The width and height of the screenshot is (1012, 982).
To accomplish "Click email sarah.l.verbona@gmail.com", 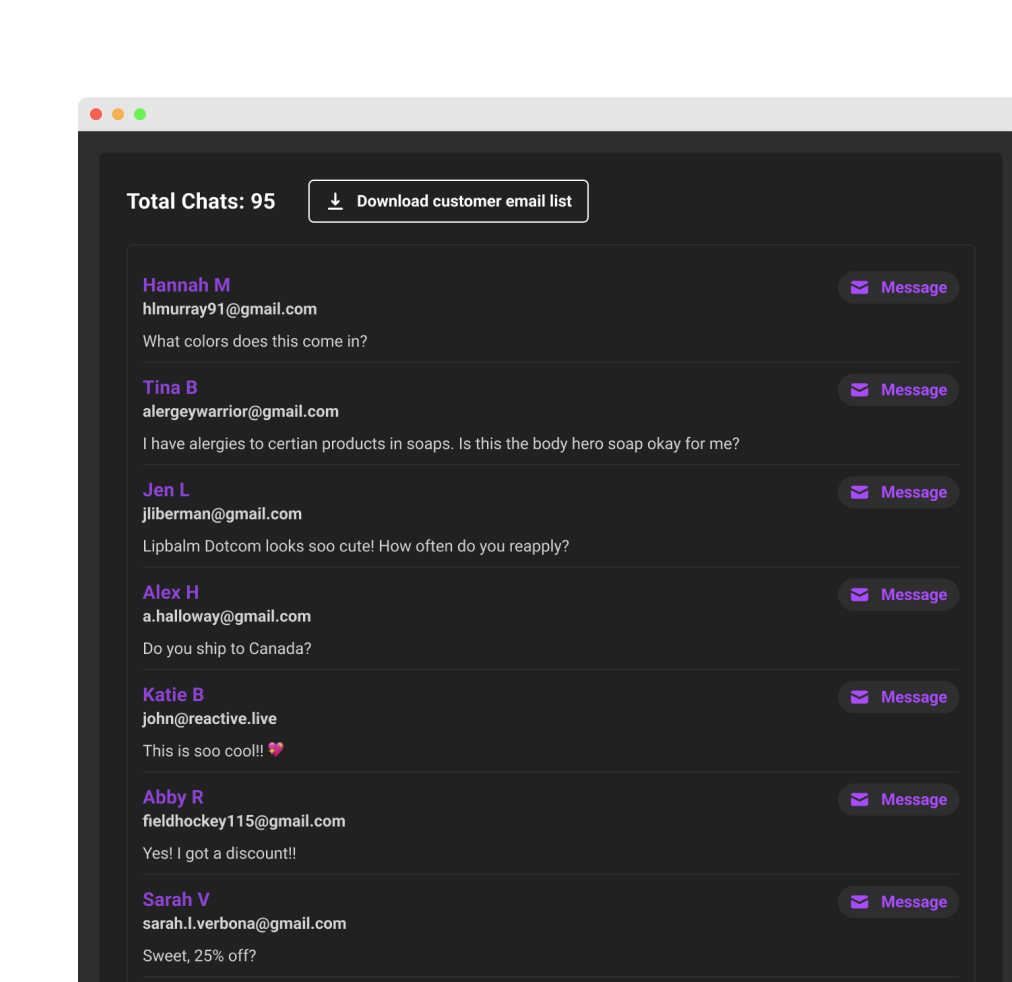I will tap(244, 924).
